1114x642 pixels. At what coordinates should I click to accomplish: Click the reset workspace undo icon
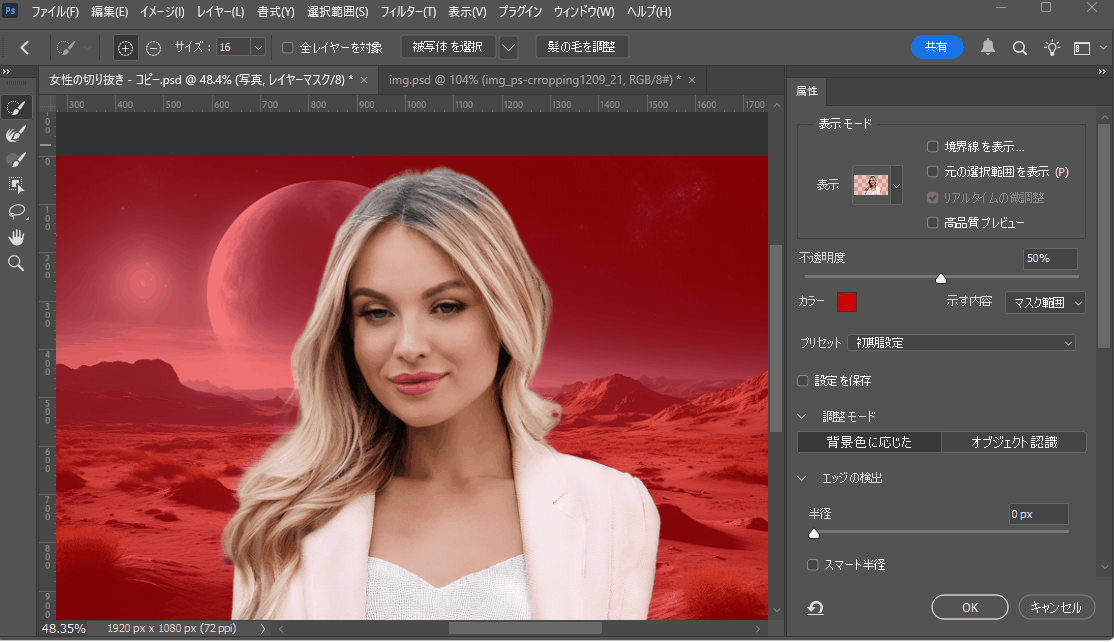pyautogui.click(x=815, y=608)
